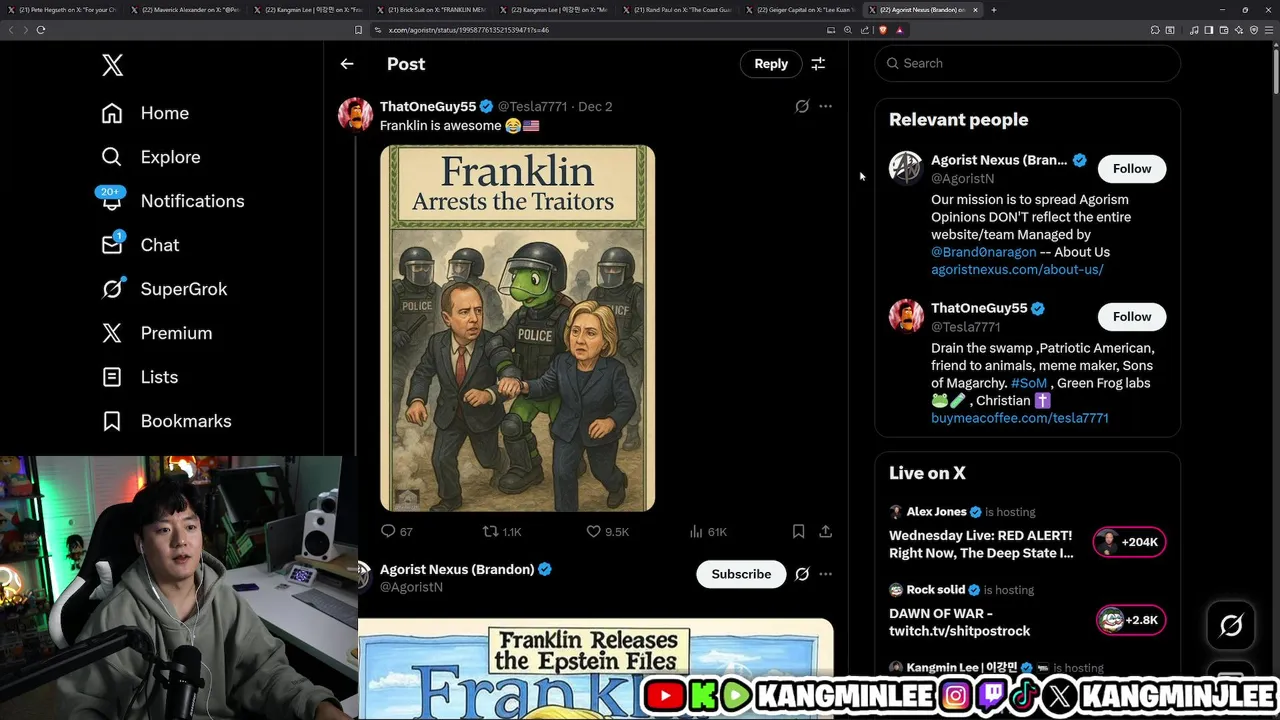Open the Brave VPN shield icon in toolbar
Screen dimensions: 1280x720
[x=1254, y=30]
